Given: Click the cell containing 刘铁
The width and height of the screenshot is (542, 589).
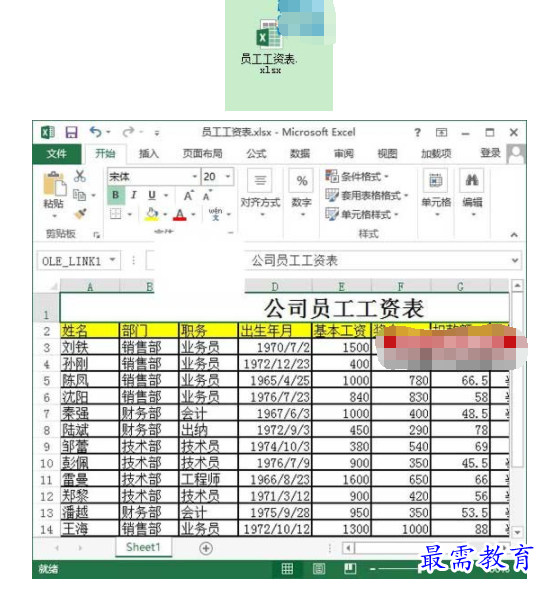Looking at the screenshot, I should (x=89, y=347).
